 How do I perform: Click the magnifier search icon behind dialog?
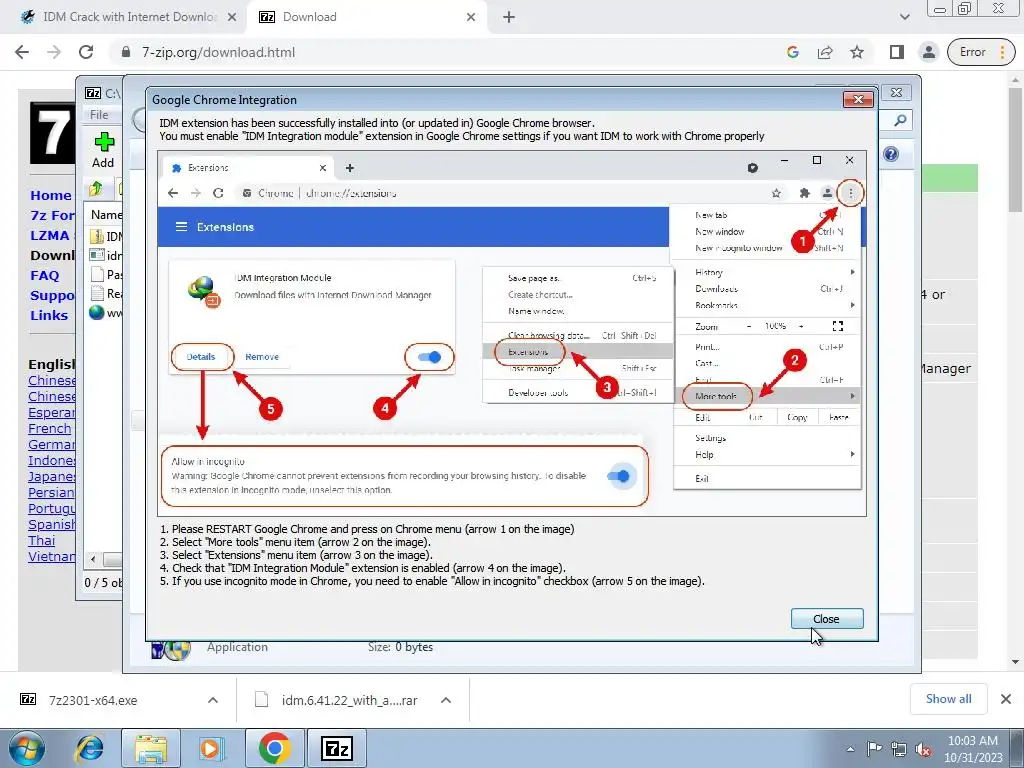900,120
